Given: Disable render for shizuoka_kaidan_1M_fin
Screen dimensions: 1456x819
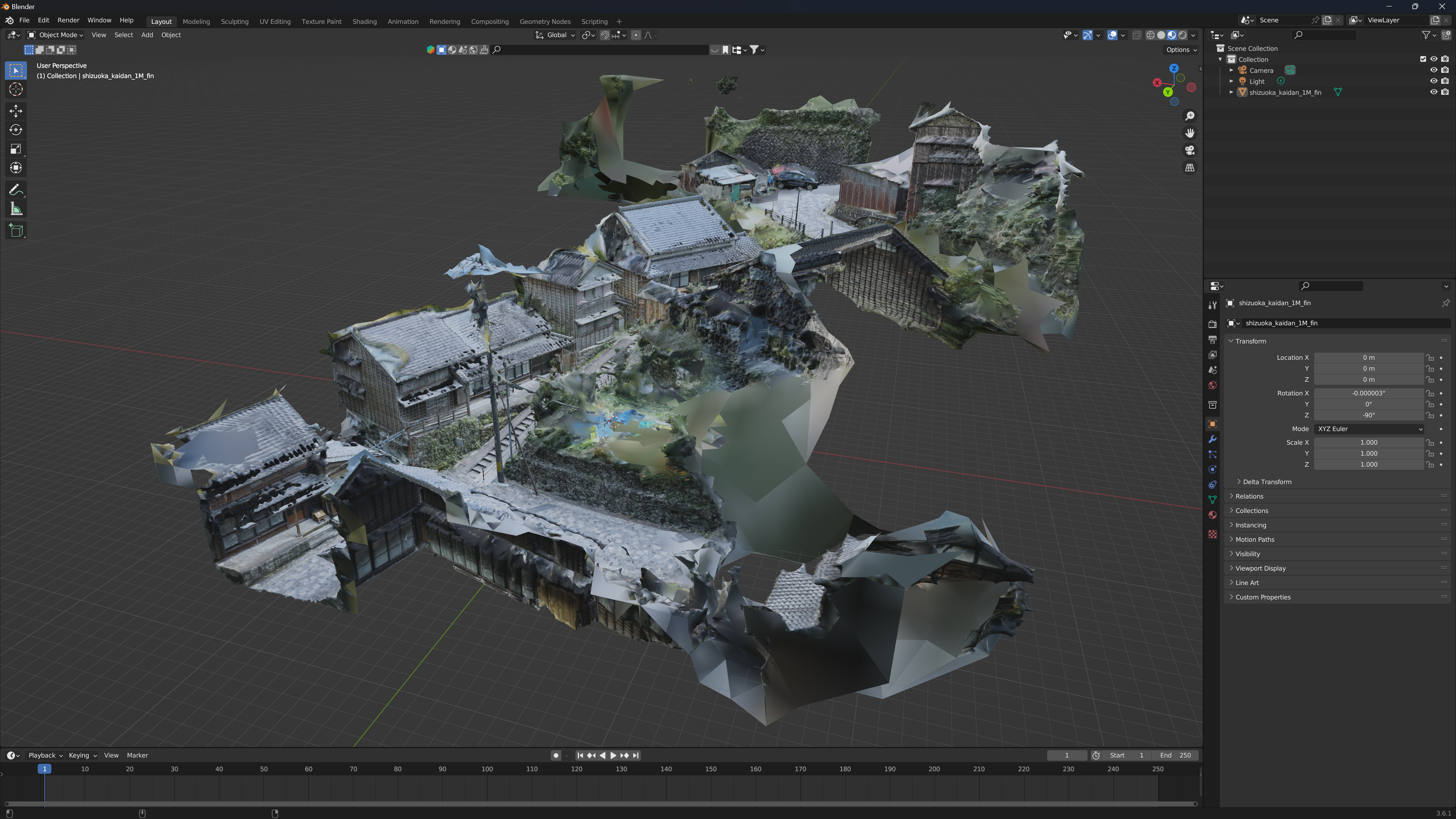Looking at the screenshot, I should point(1445,92).
